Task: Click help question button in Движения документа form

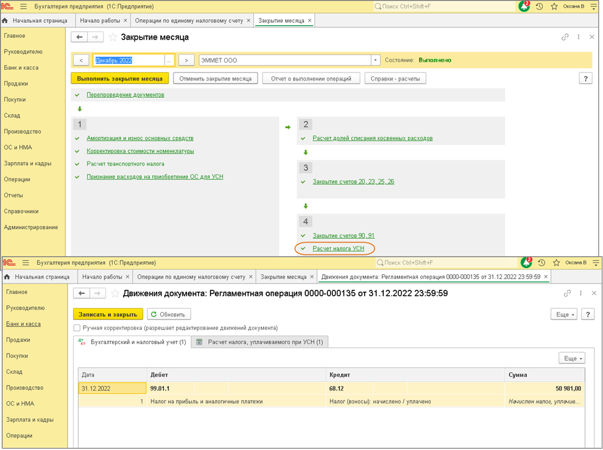Action: [x=588, y=314]
